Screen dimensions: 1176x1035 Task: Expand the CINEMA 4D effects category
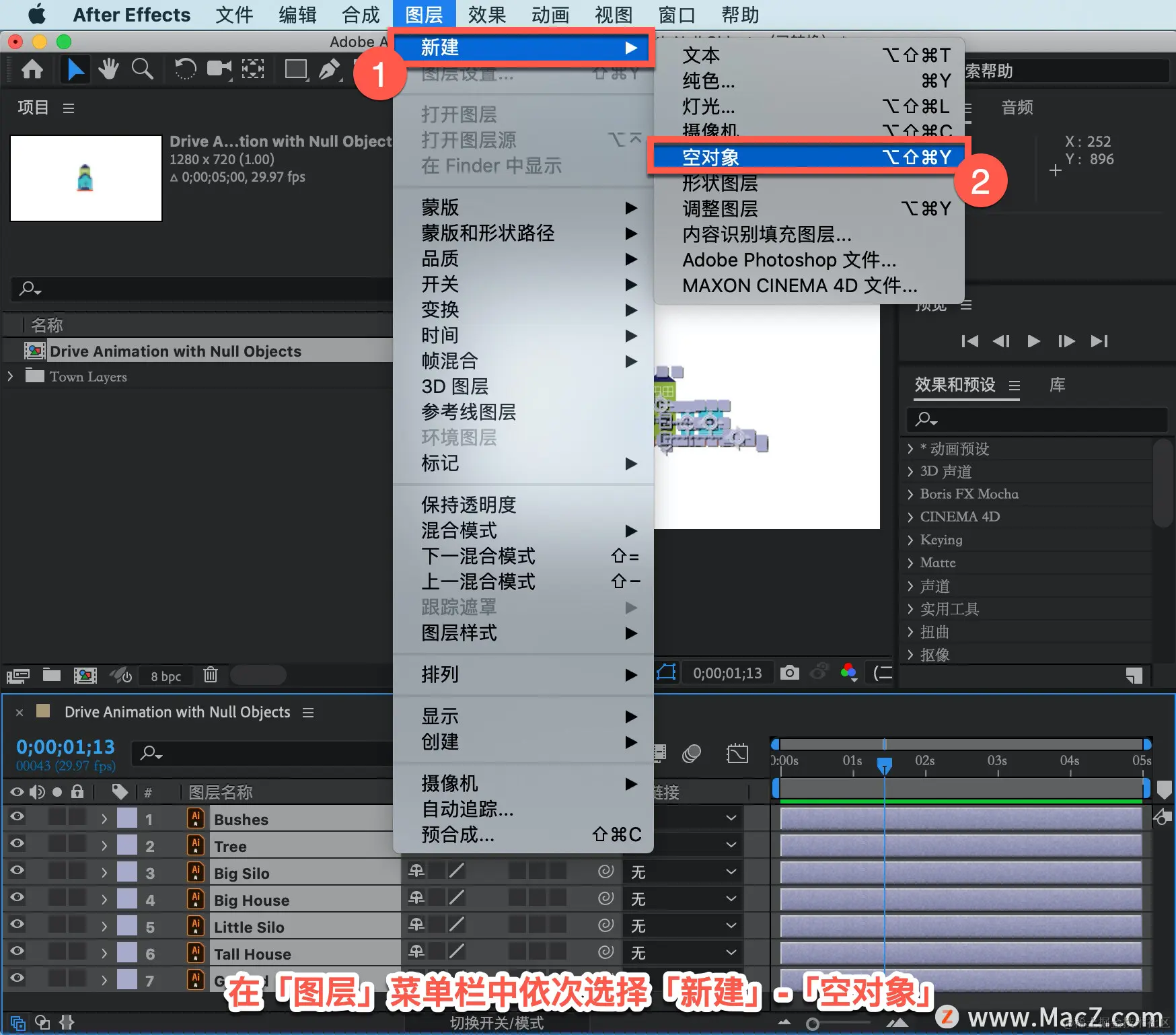(x=910, y=517)
